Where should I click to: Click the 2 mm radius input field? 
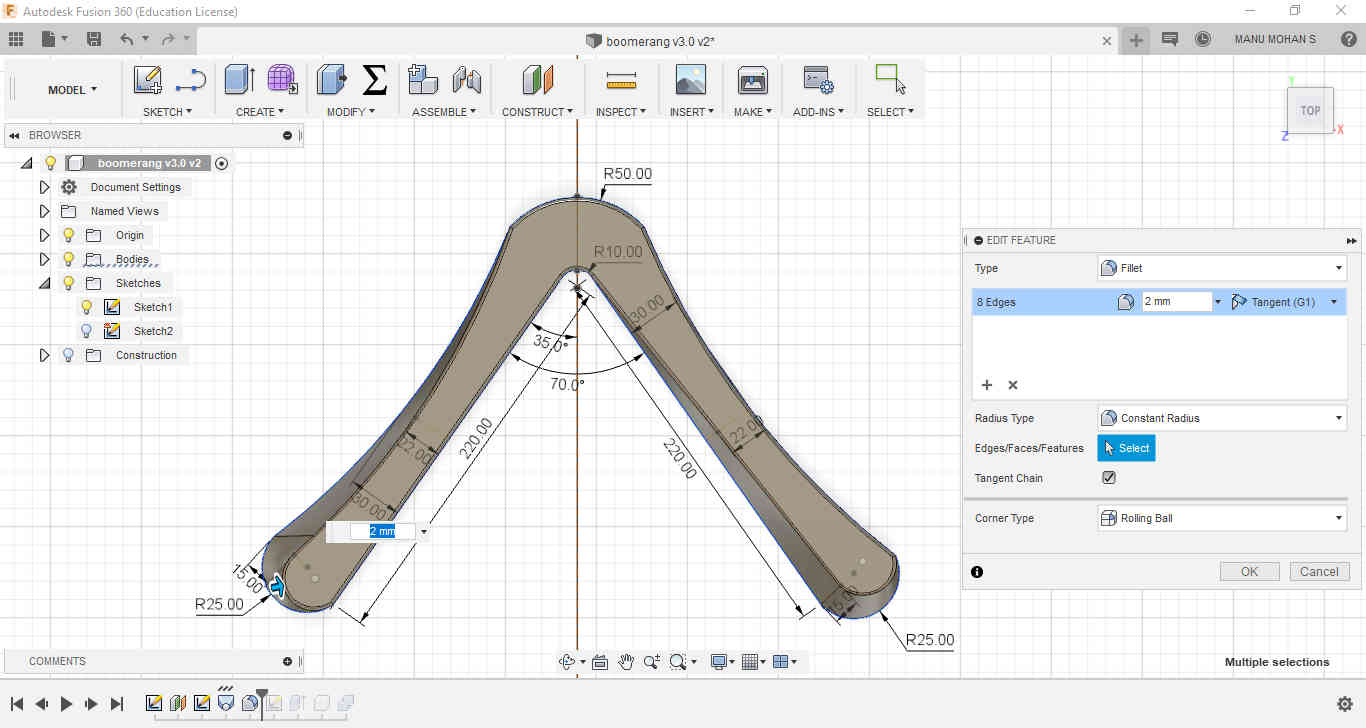(1175, 302)
